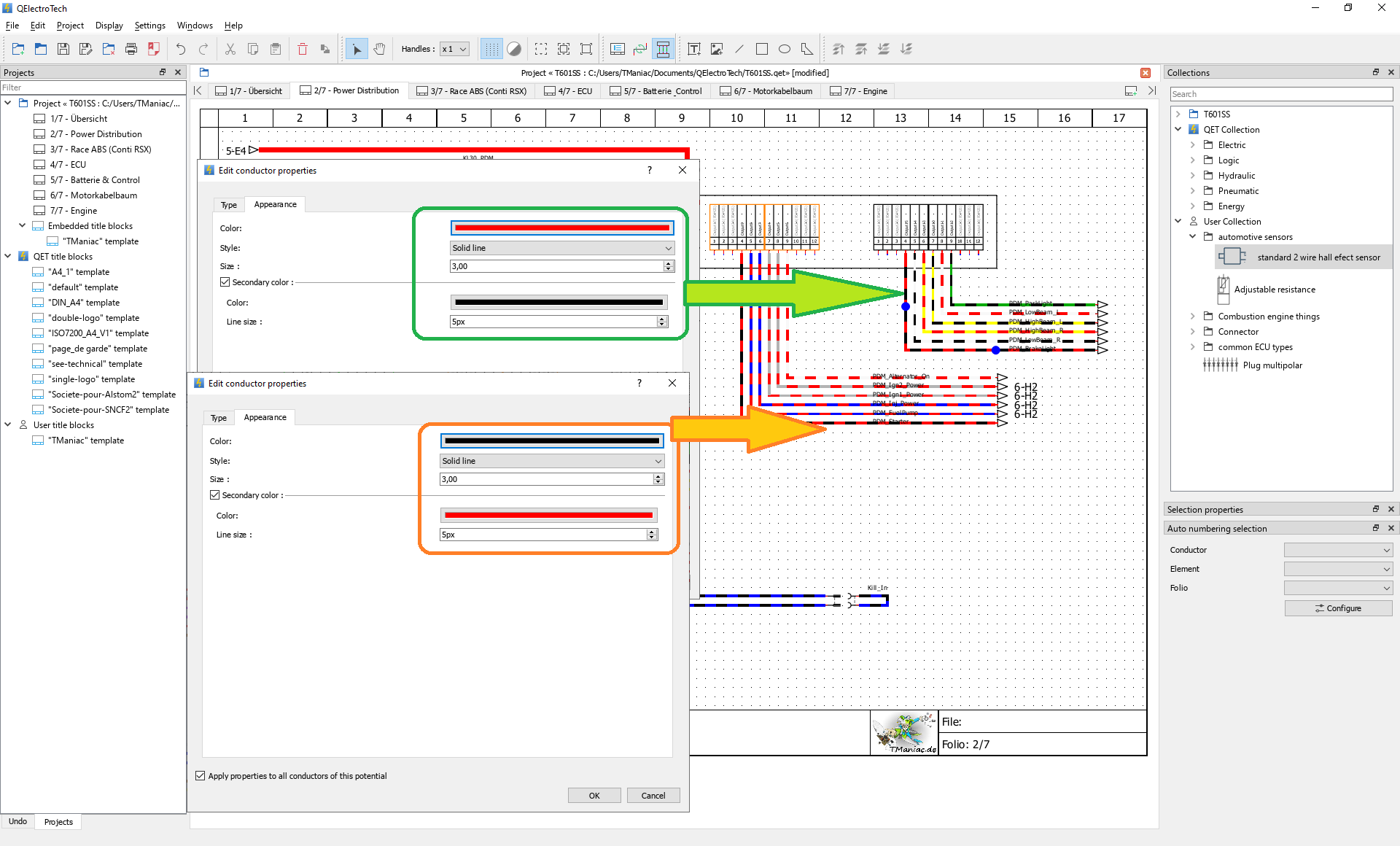Open the Display menu

pos(109,26)
